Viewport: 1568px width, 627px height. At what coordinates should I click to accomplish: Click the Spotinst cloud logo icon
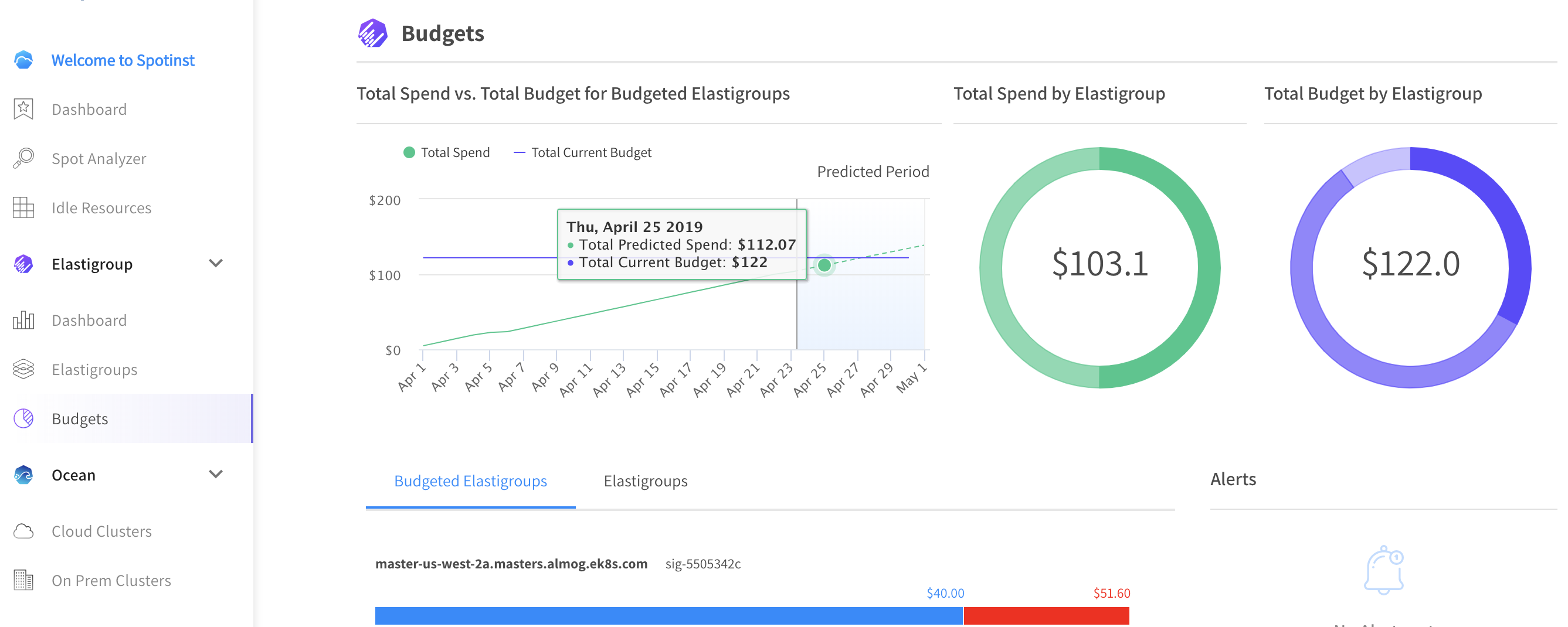pos(23,60)
